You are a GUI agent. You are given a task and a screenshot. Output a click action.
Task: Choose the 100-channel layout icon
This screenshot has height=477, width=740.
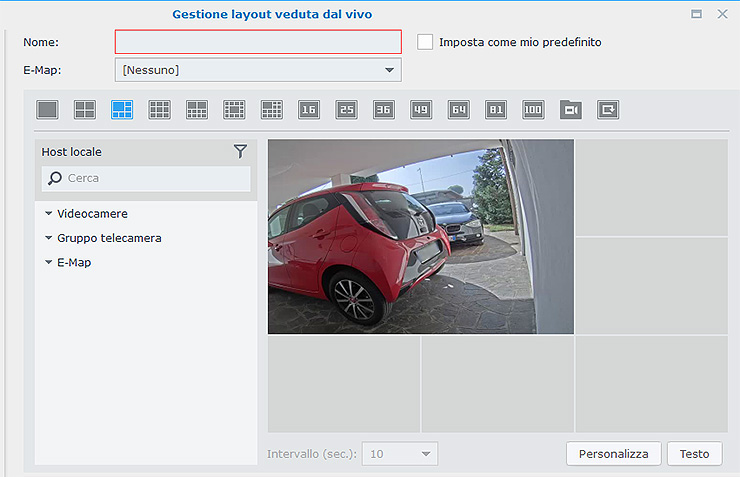[533, 110]
